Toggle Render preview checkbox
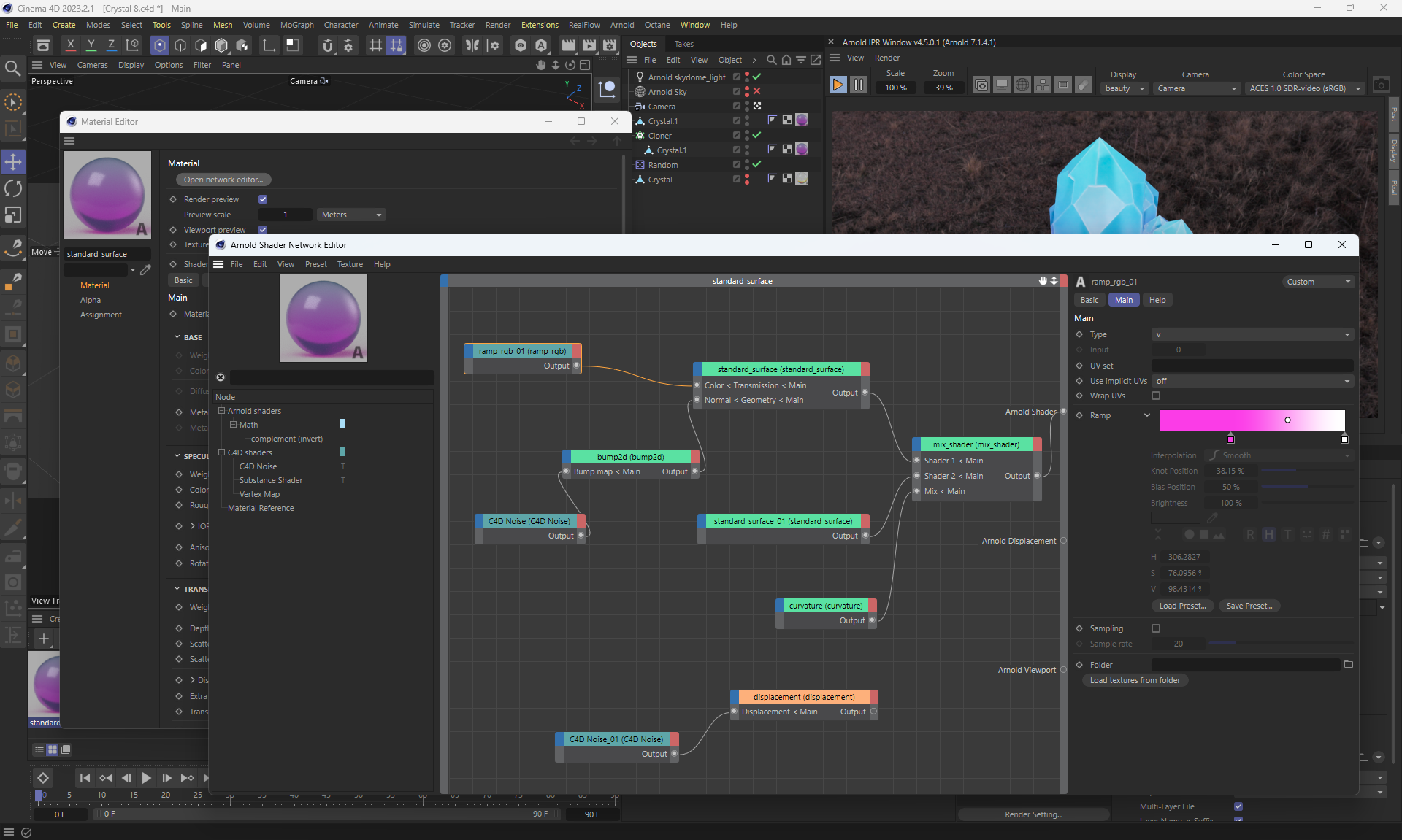 coord(263,199)
